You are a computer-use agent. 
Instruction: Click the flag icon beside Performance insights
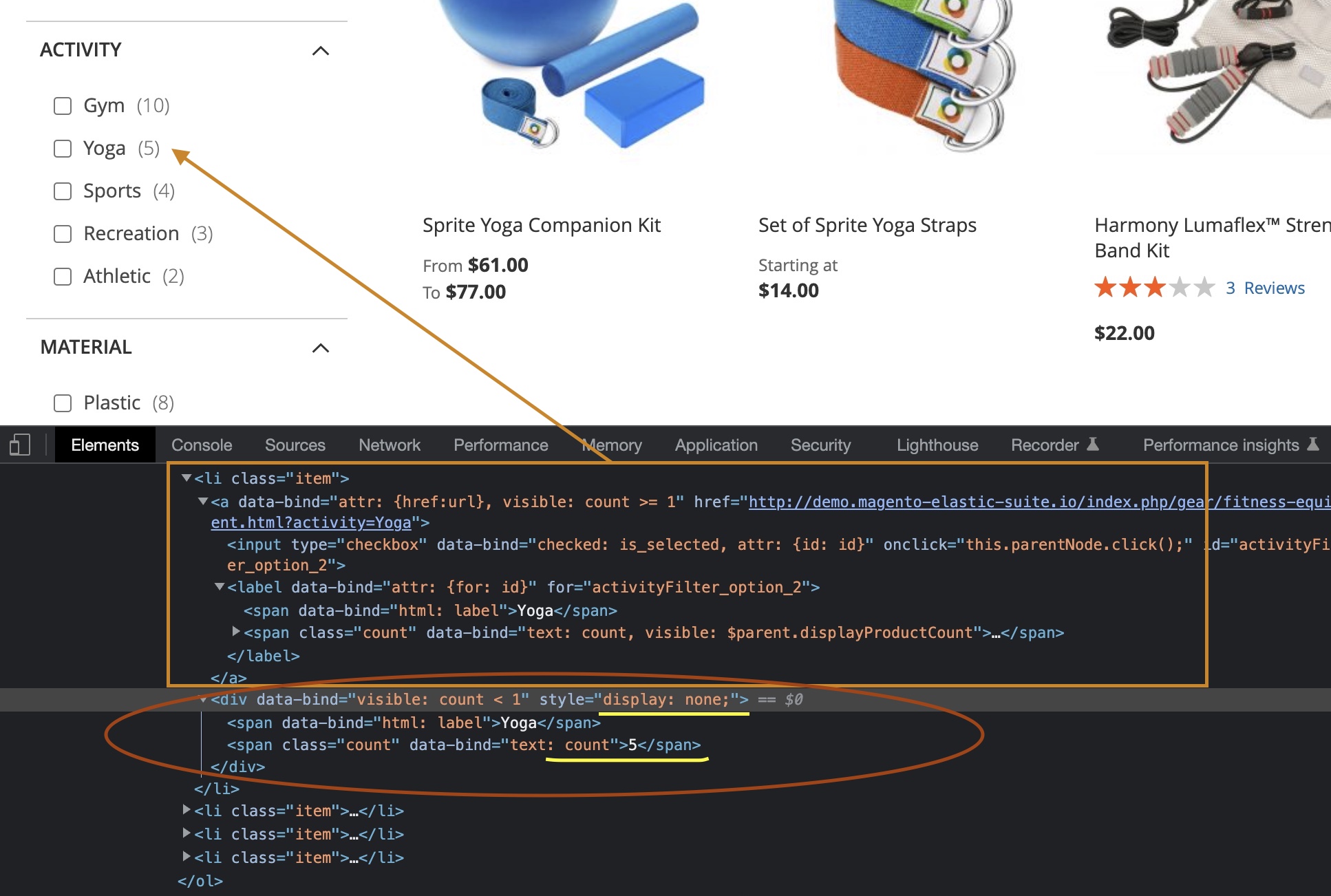coord(1314,445)
